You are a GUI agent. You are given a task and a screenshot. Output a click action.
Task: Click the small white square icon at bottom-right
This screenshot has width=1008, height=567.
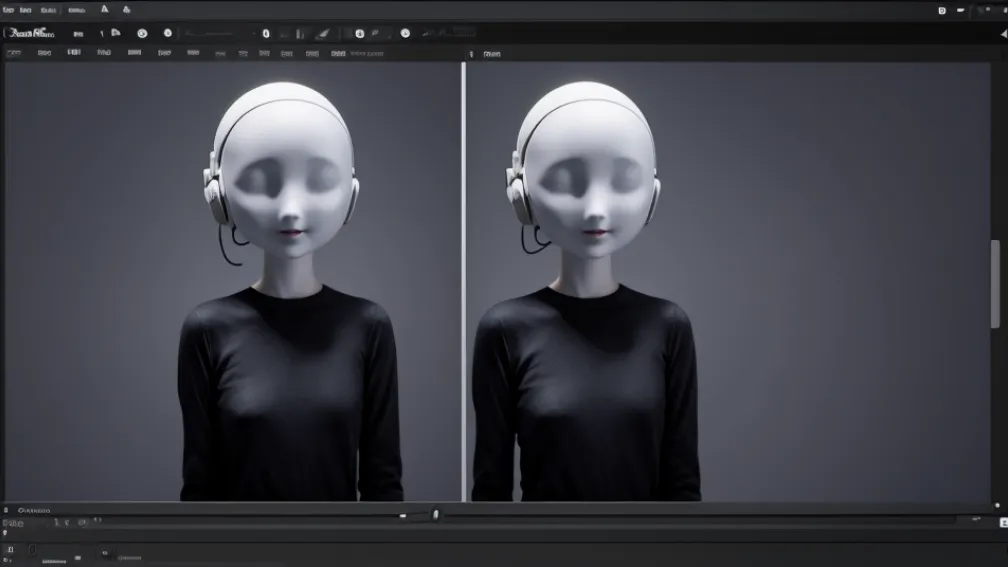click(x=1004, y=523)
